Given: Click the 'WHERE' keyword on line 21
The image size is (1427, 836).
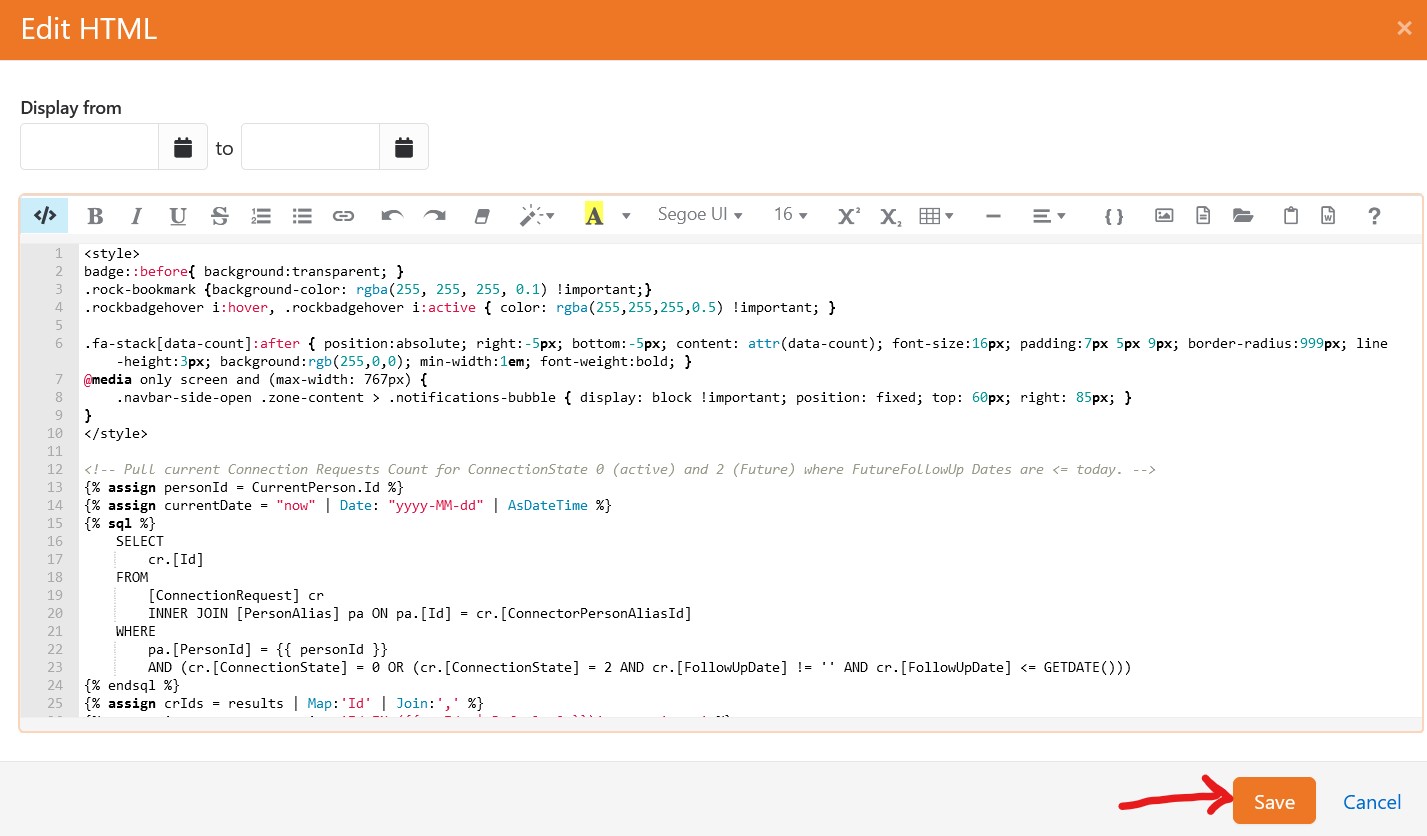Looking at the screenshot, I should point(136,631).
